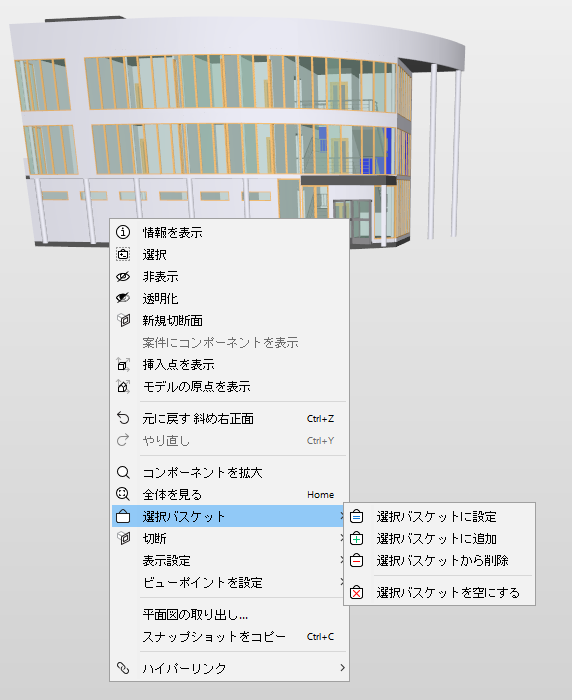The image size is (572, 700).
Task: Click the entrance door of the 3D building
Action: click(360, 220)
